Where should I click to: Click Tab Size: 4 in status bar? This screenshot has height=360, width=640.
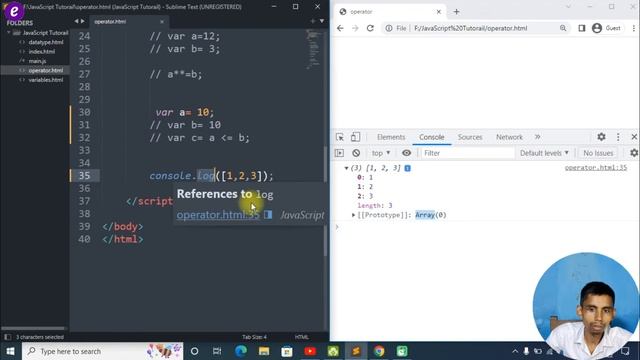point(254,337)
